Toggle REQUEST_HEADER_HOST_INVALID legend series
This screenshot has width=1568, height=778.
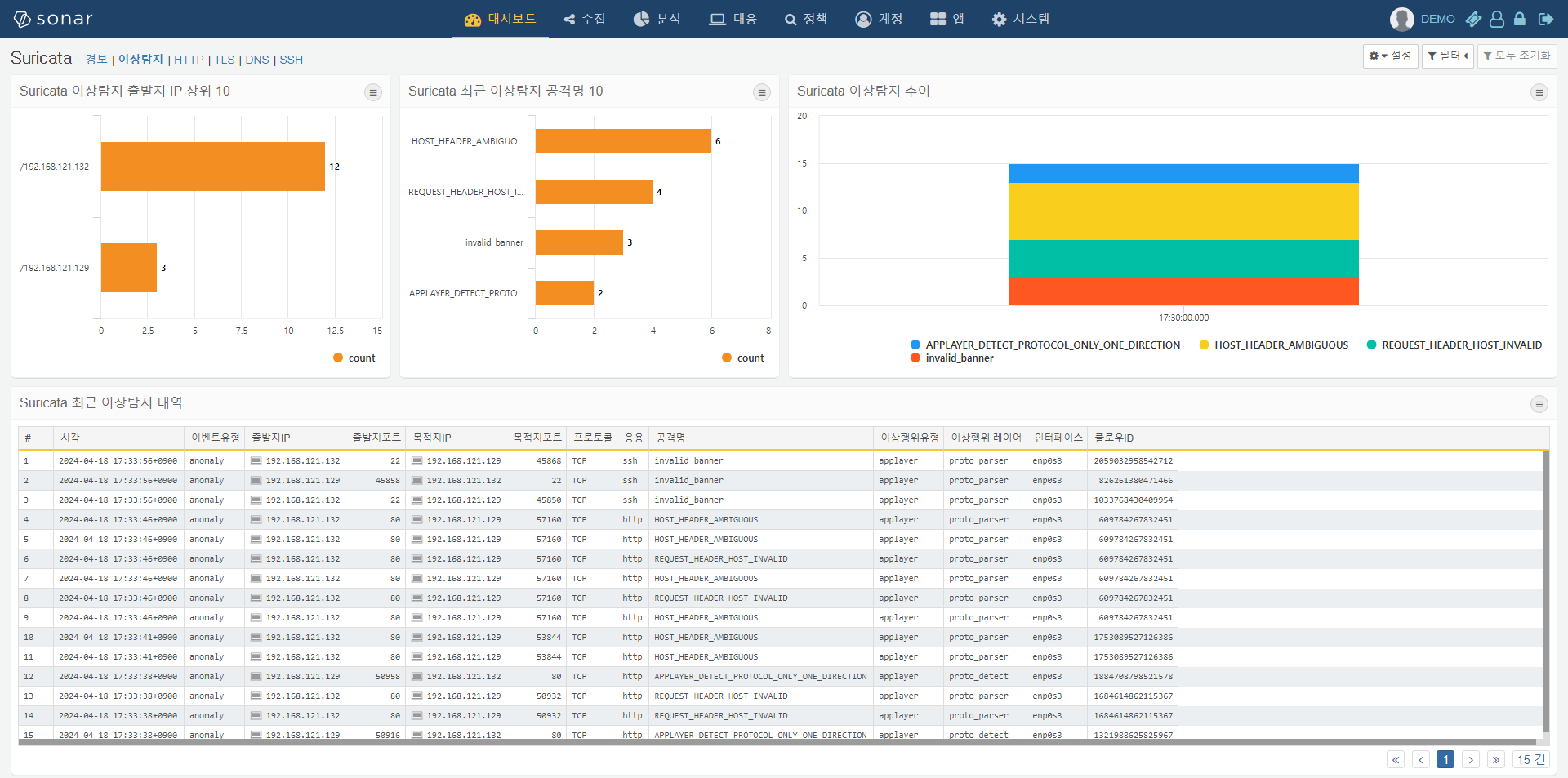pos(1454,345)
